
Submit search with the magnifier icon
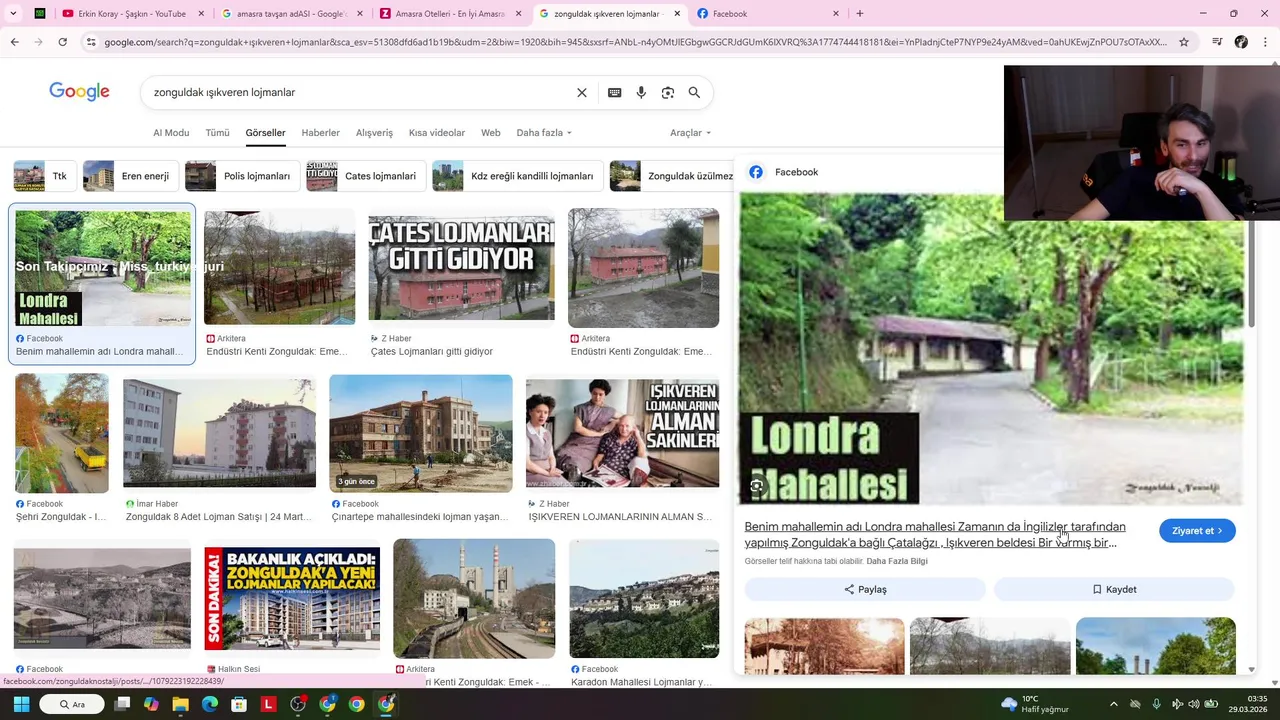(694, 92)
